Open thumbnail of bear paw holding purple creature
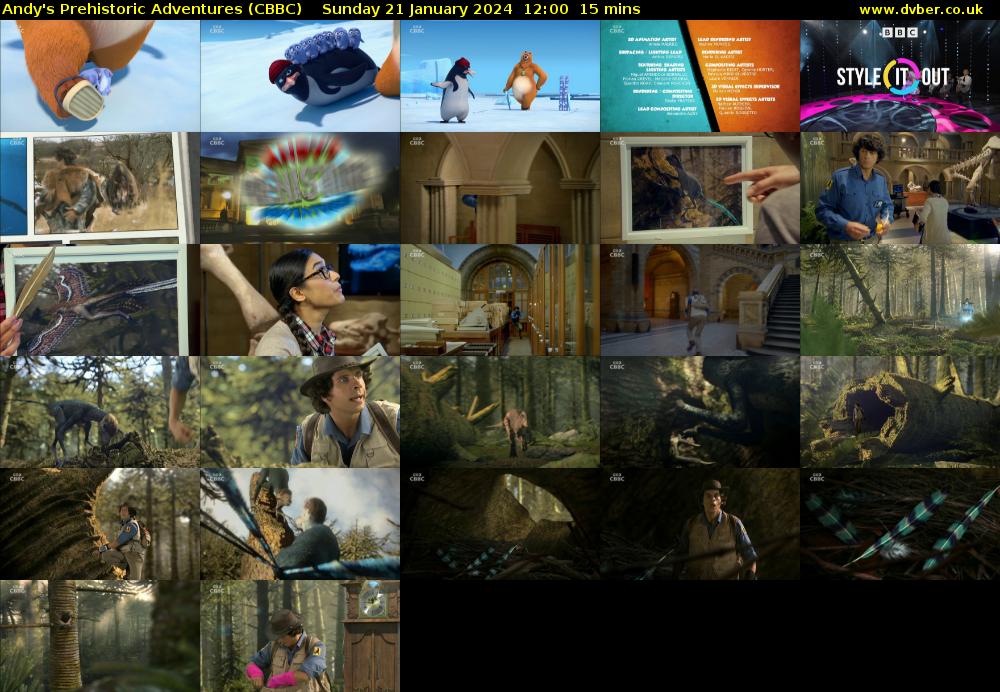1000x692 pixels. click(100, 76)
